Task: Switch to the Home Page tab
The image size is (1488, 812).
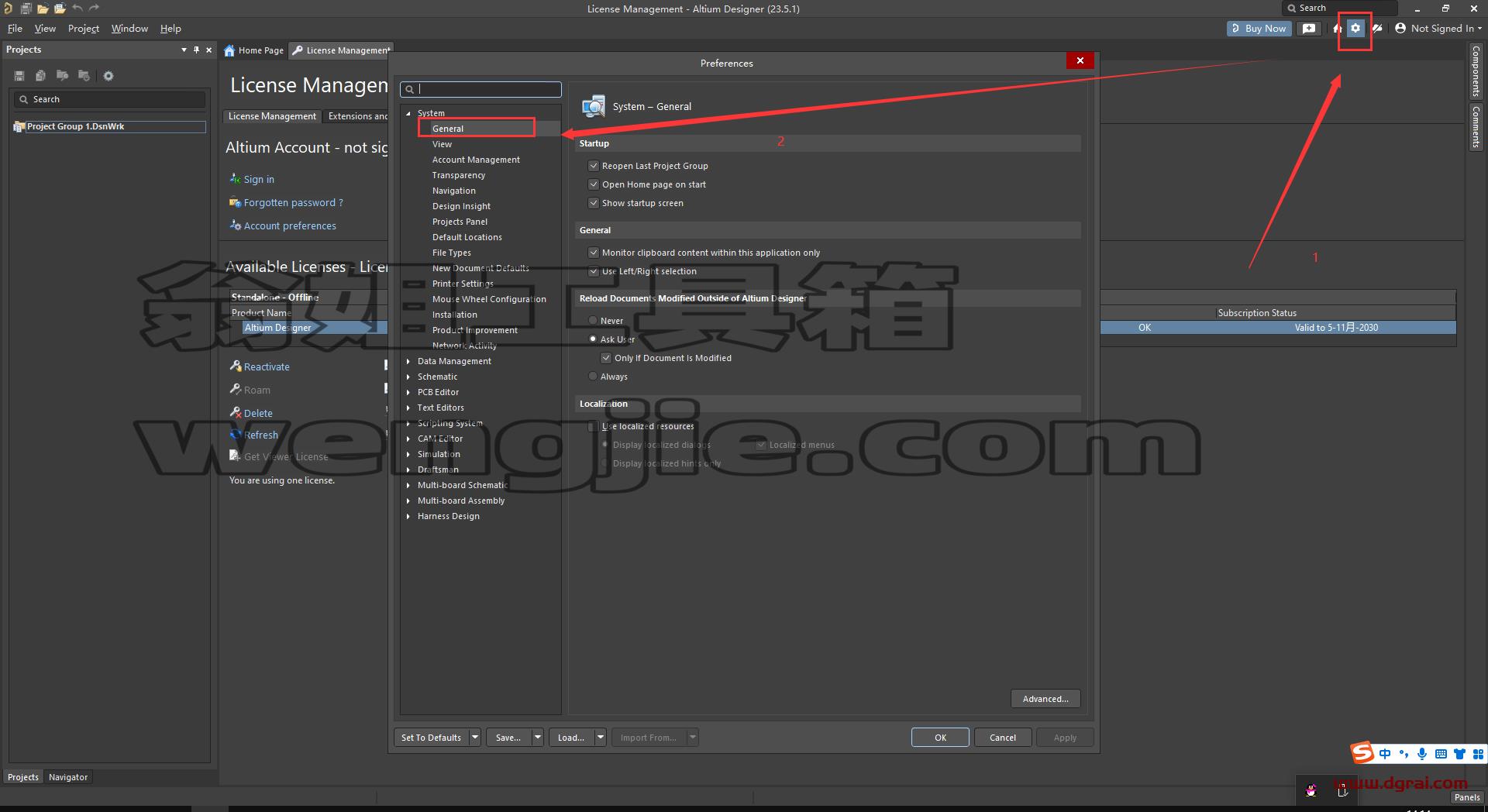Action: pyautogui.click(x=254, y=50)
